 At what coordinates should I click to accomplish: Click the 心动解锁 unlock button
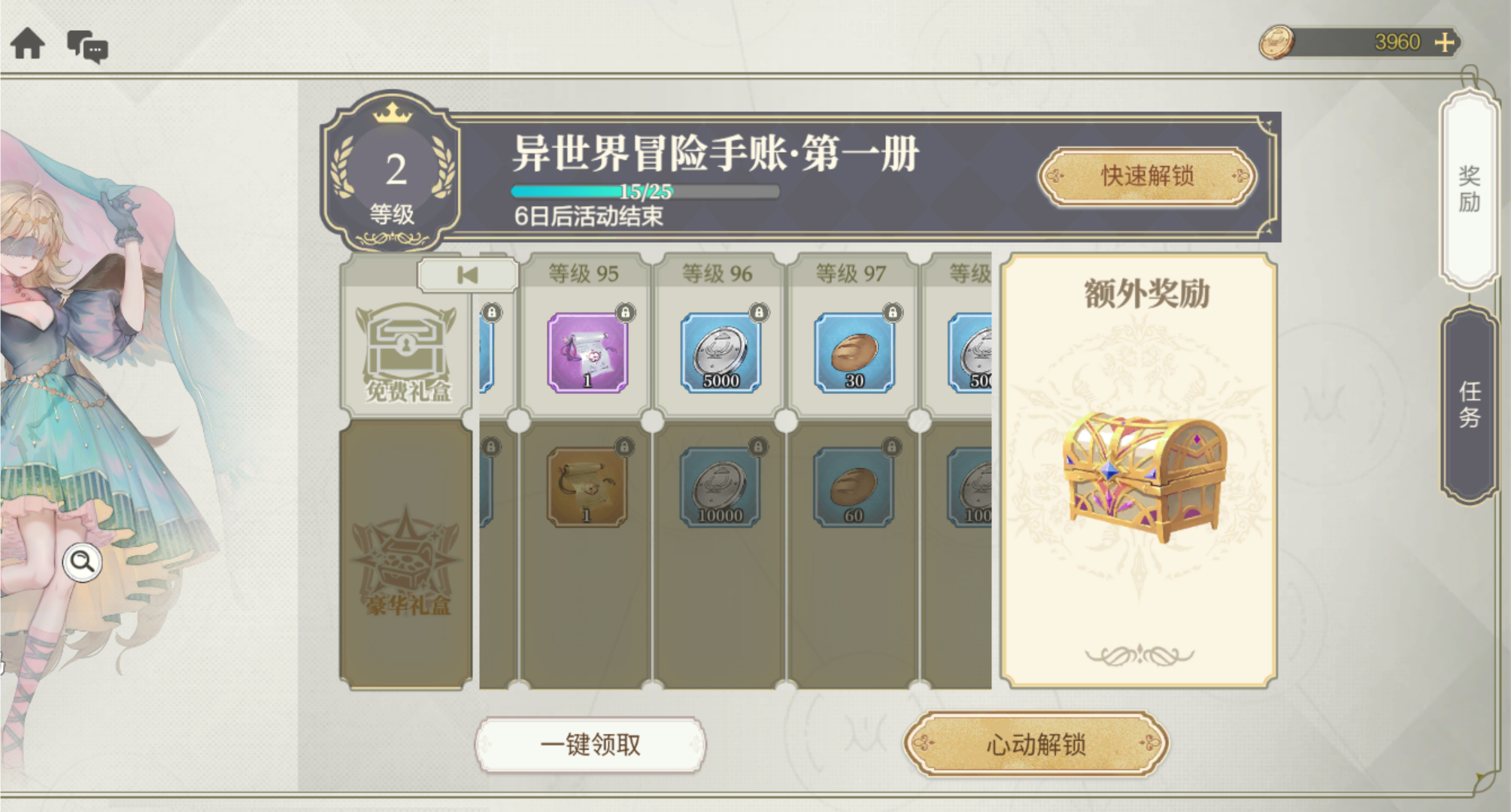pos(1036,744)
